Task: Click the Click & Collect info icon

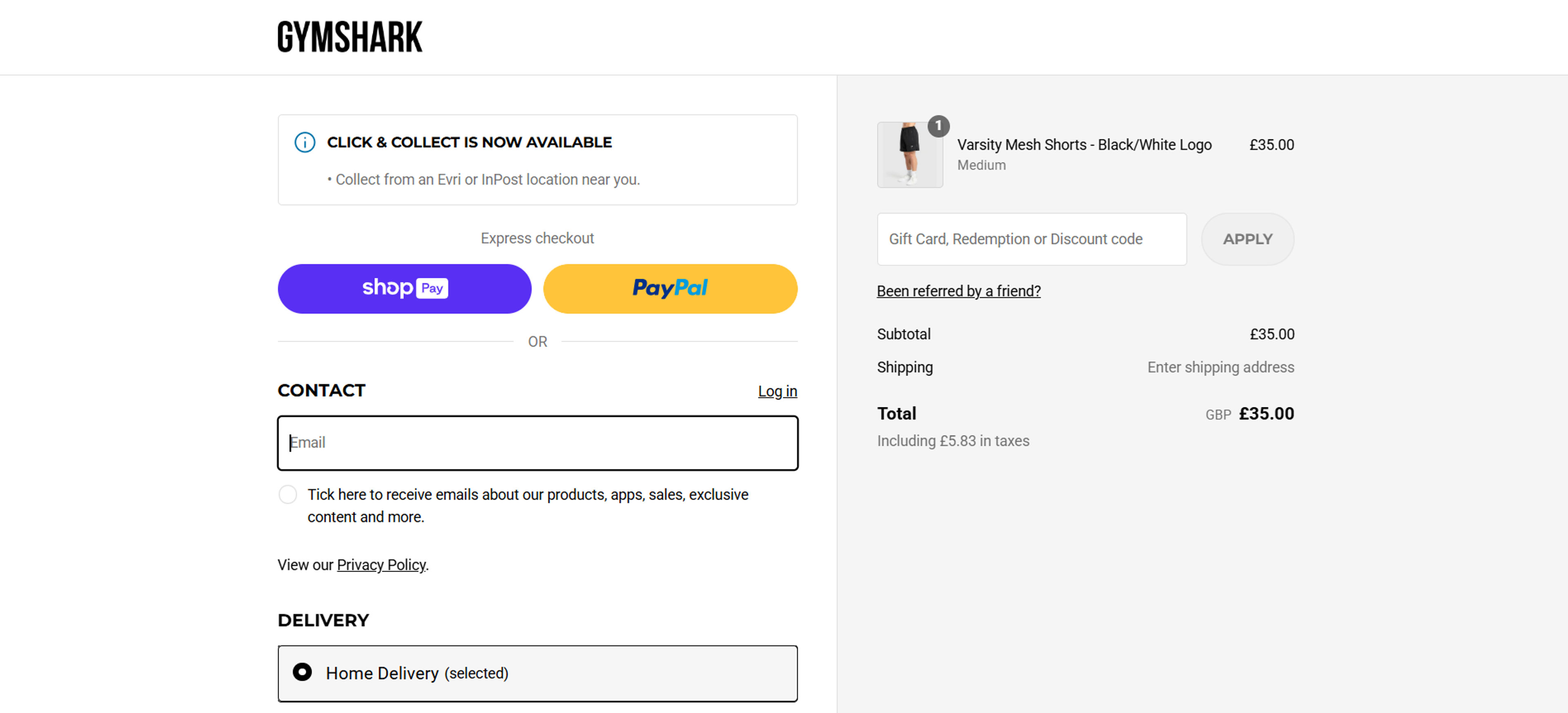Action: pos(305,143)
